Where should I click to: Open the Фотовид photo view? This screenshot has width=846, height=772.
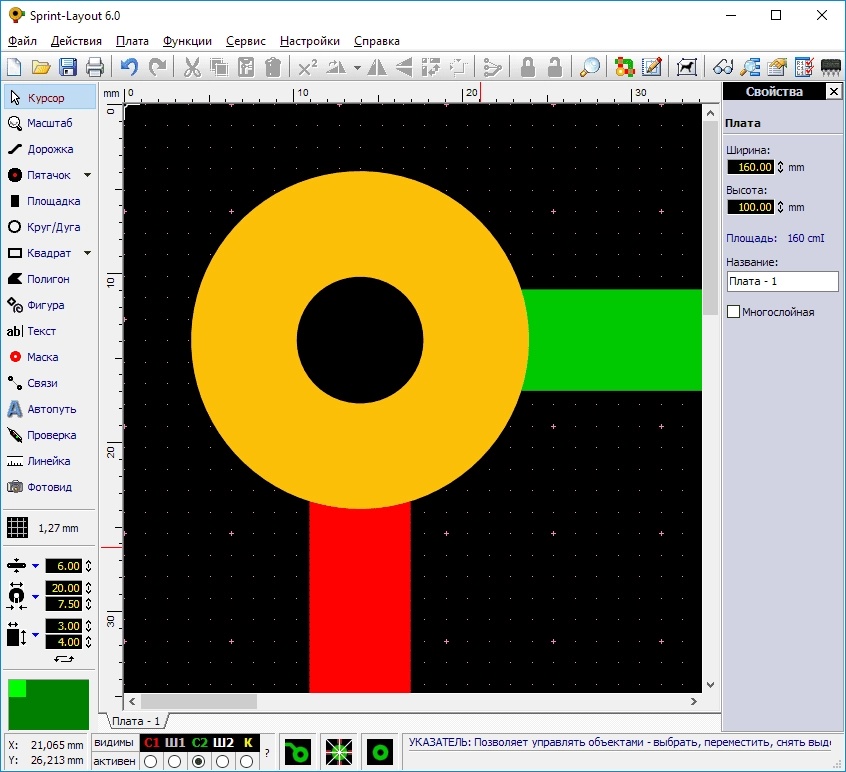(50, 487)
